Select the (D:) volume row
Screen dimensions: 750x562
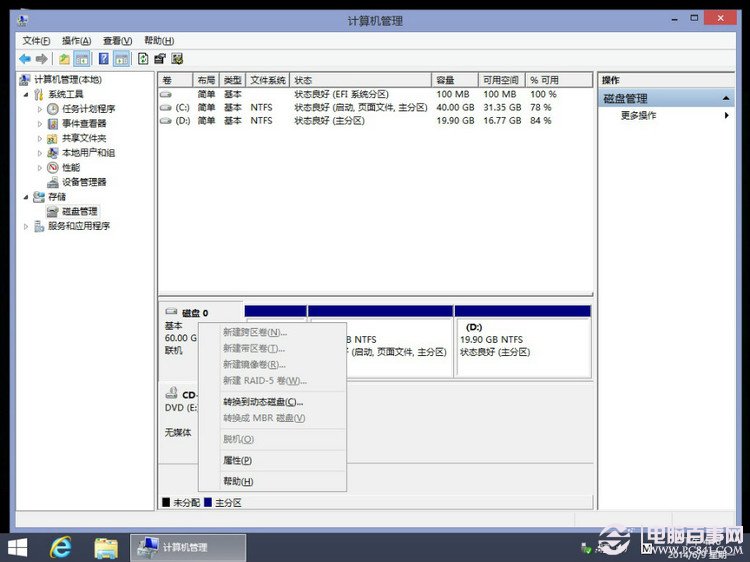click(375, 121)
